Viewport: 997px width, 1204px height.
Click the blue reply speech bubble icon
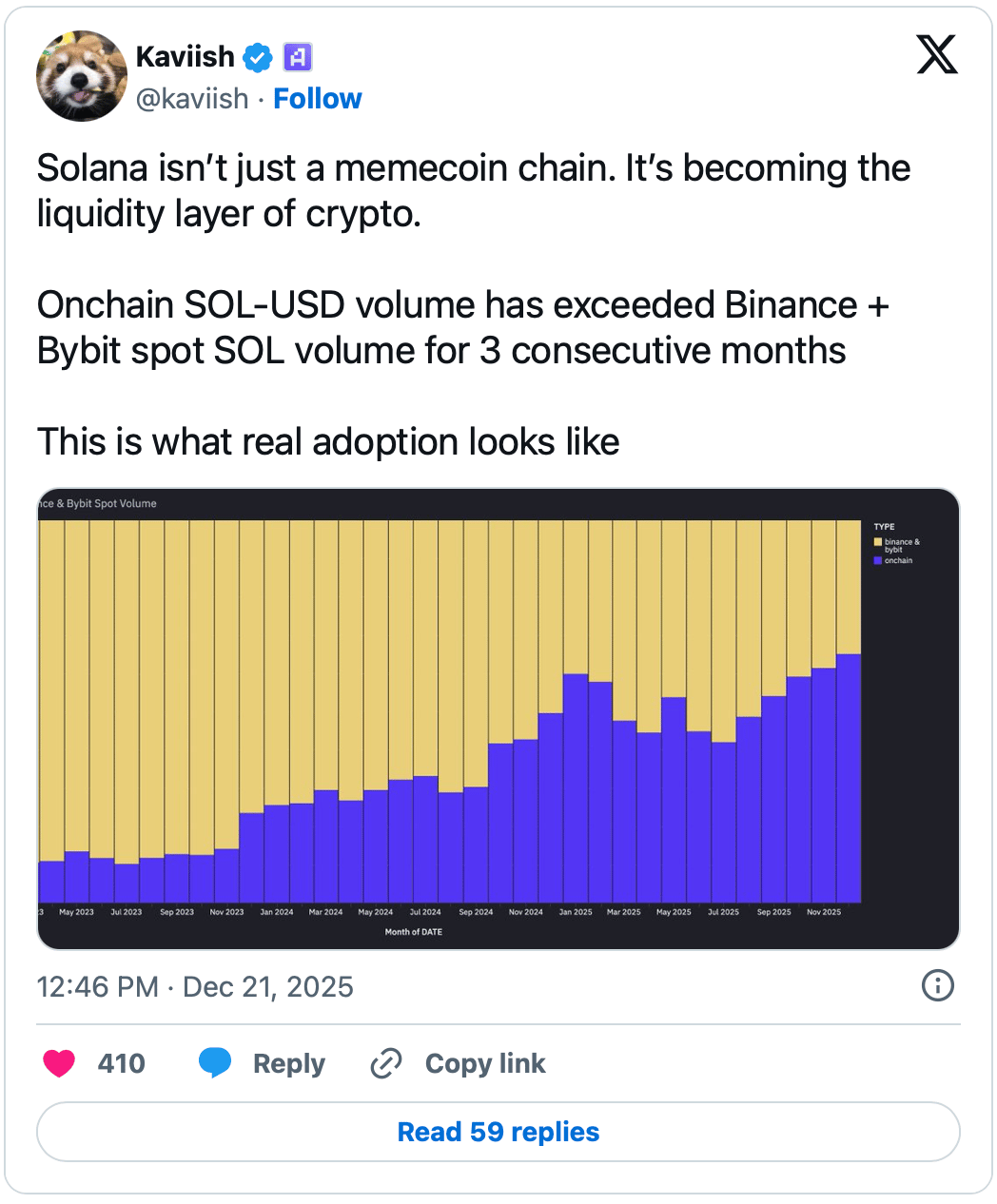click(x=215, y=1062)
